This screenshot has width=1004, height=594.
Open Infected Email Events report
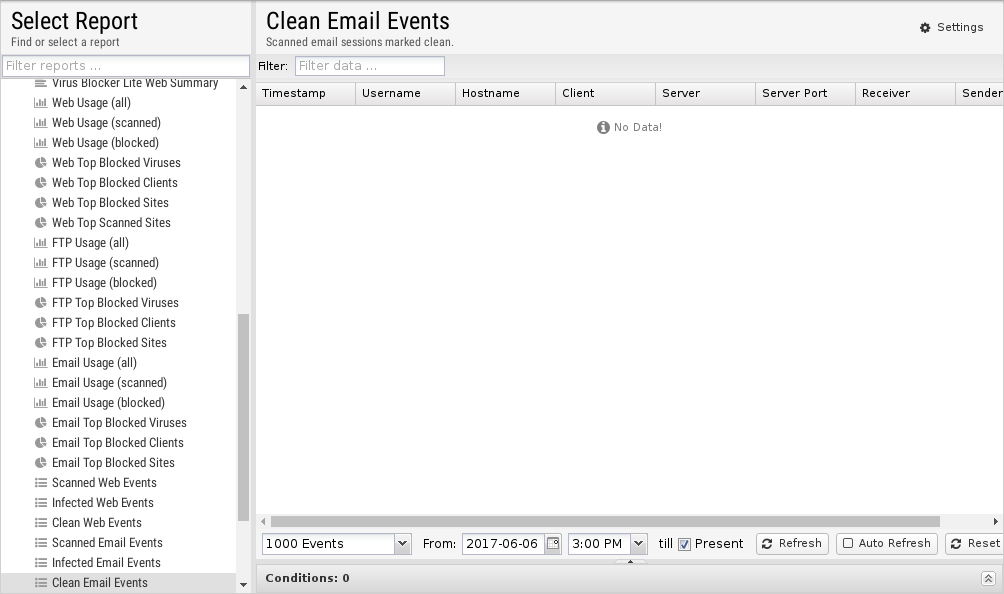(118, 563)
